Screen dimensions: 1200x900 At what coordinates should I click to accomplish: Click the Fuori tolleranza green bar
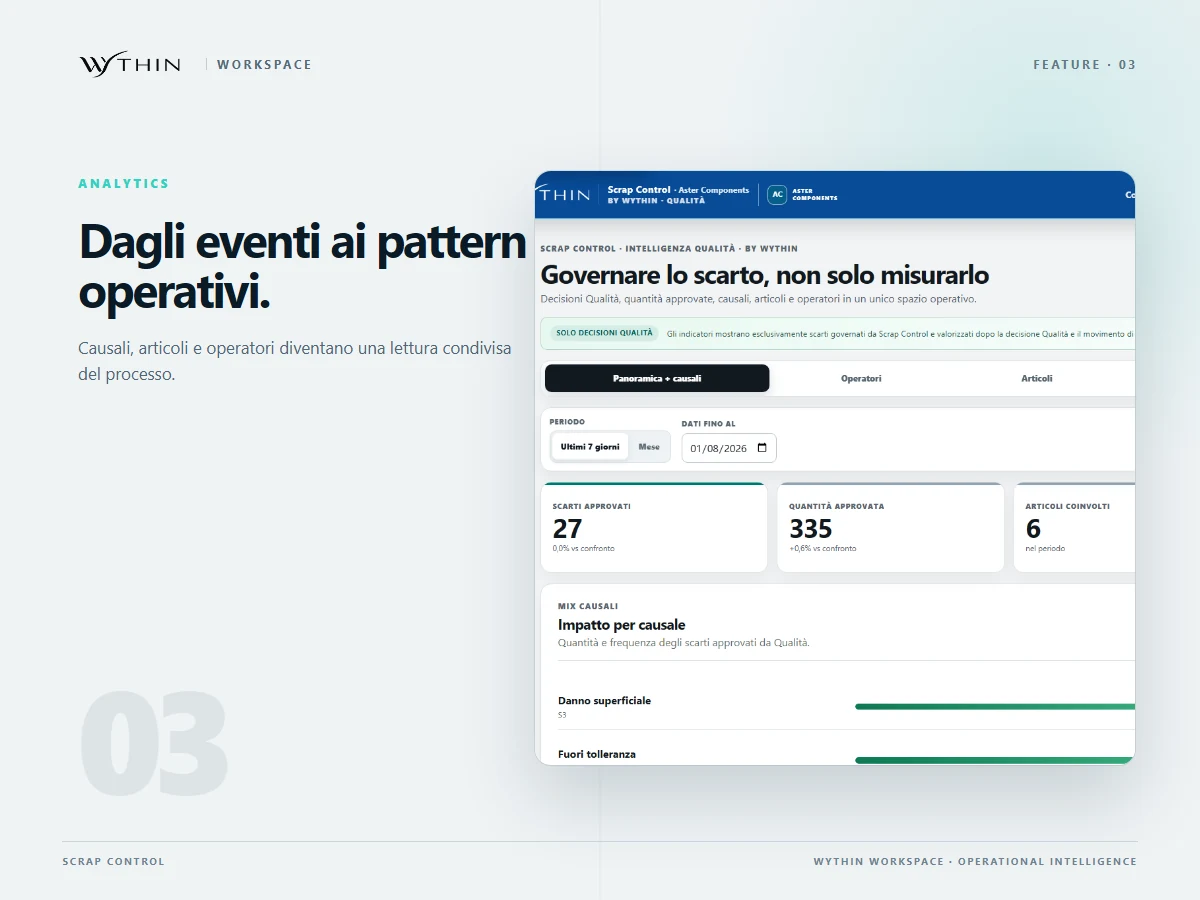pos(995,760)
